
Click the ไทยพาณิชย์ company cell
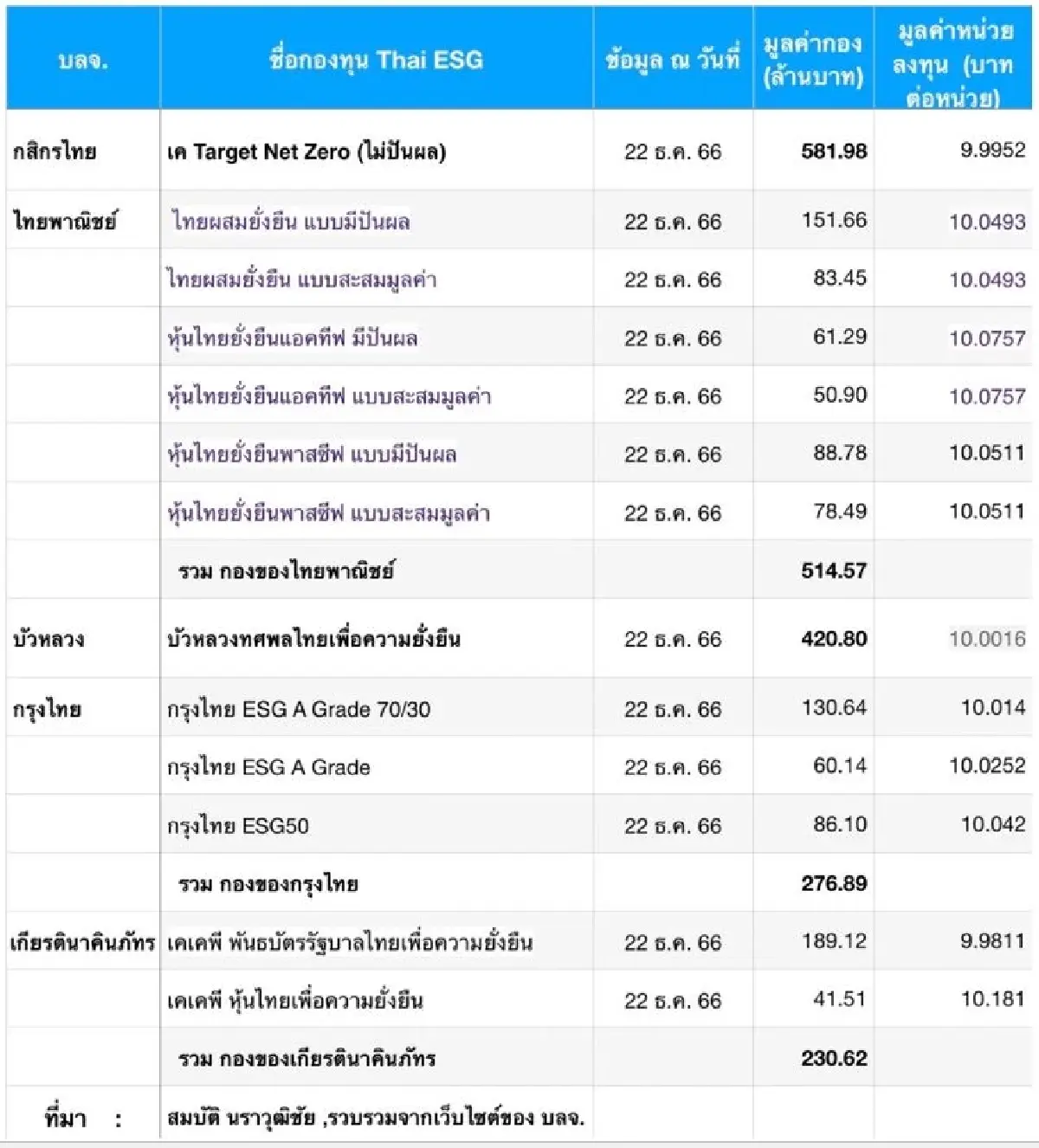65,221
